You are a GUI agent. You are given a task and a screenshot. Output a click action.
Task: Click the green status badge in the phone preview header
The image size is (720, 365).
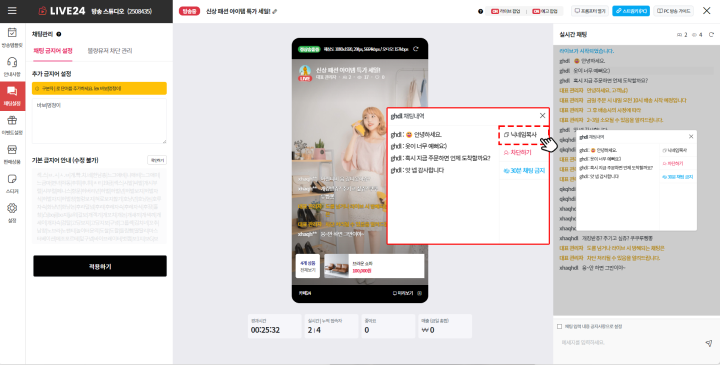click(309, 49)
